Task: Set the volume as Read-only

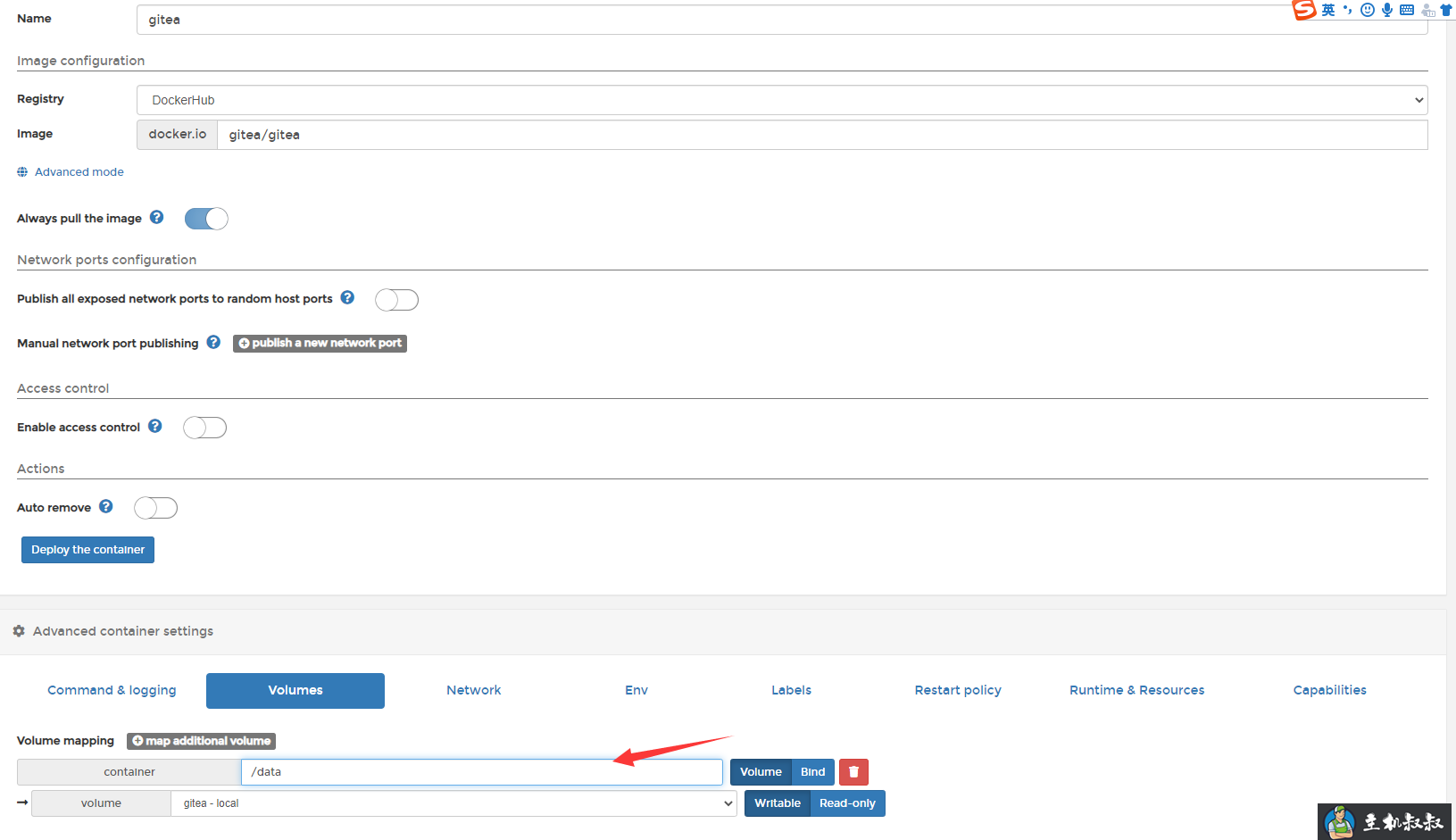Action: pos(847,803)
